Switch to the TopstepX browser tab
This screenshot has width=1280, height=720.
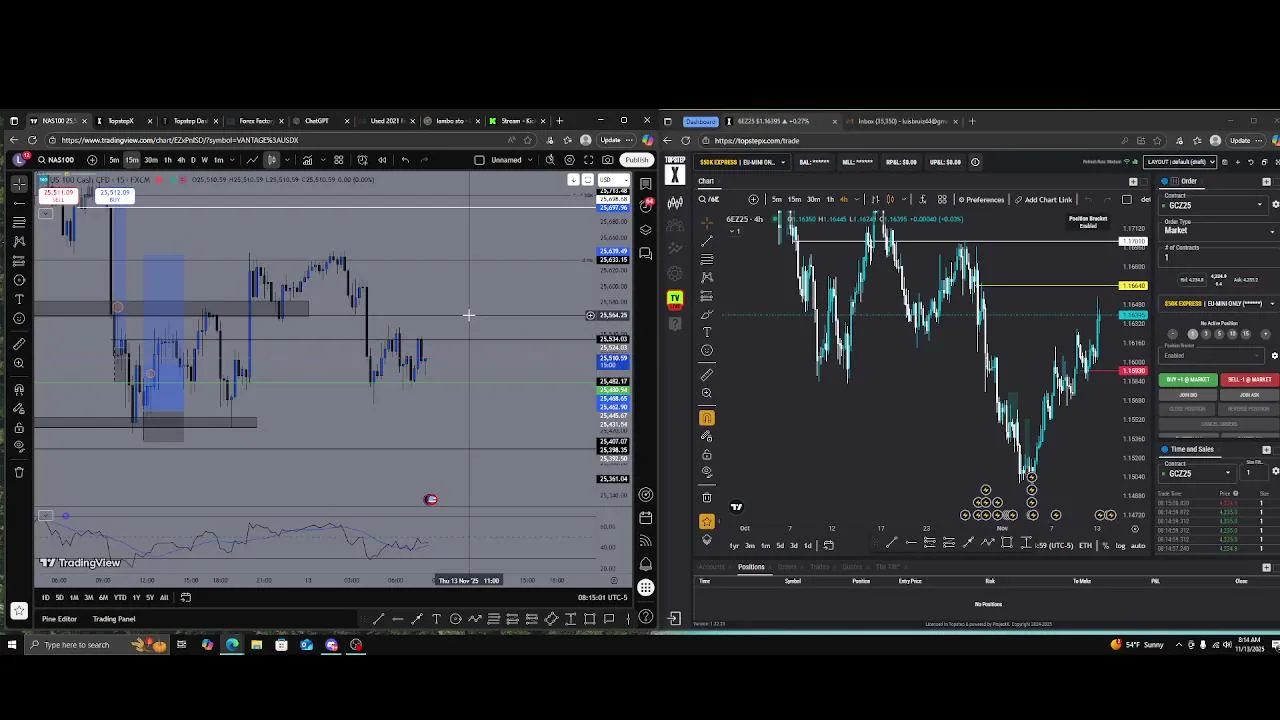pyautogui.click(x=120, y=121)
